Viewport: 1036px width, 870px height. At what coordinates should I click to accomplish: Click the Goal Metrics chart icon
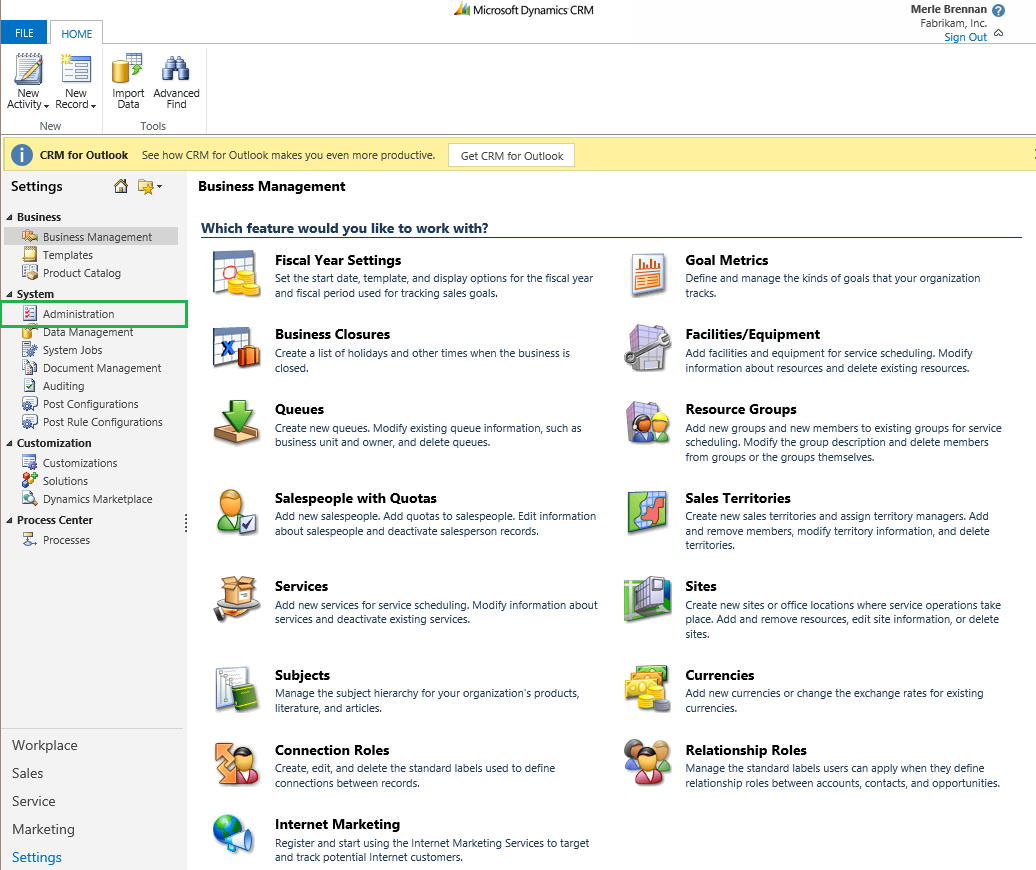[x=647, y=274]
